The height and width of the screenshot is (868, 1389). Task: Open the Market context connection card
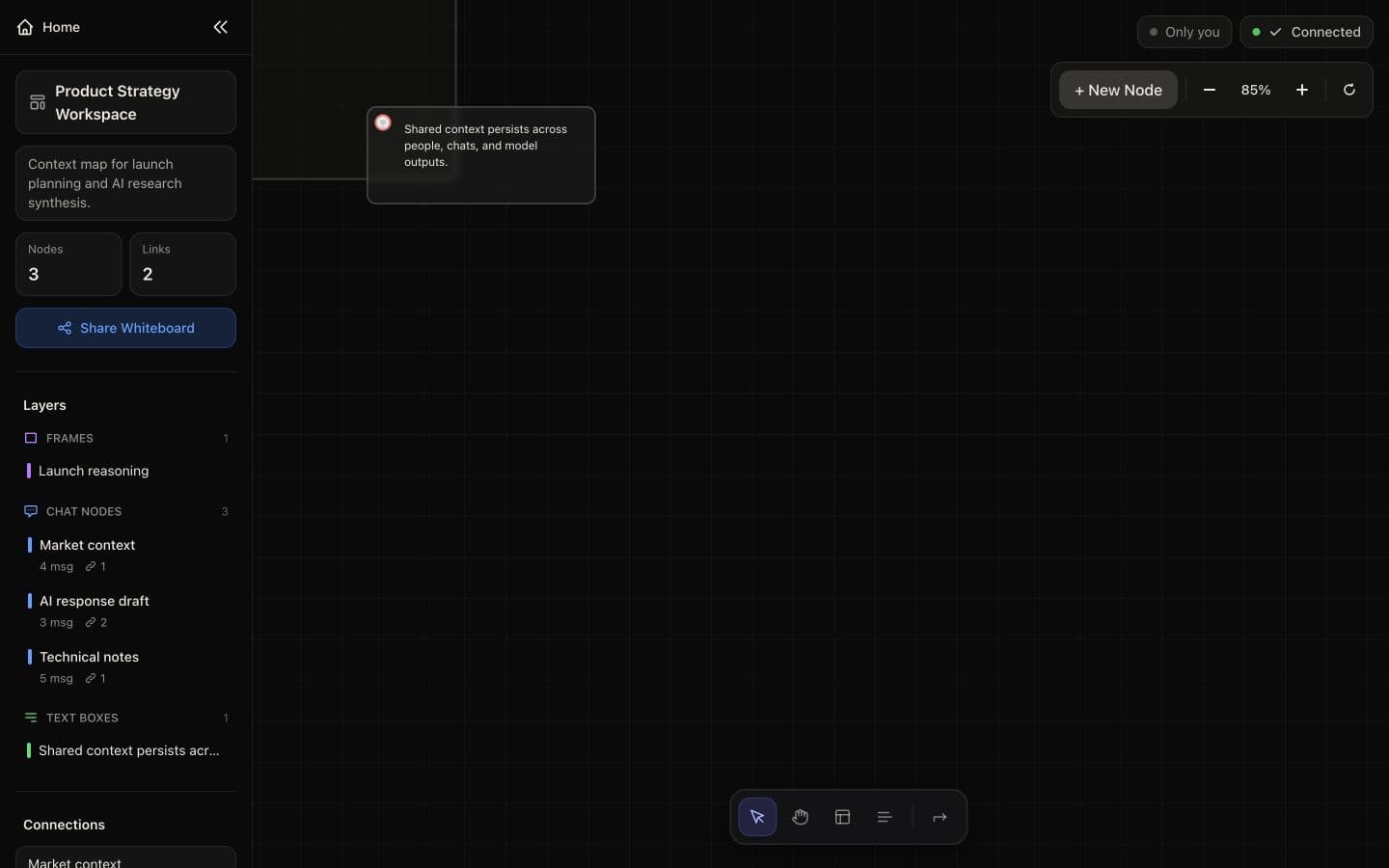click(x=125, y=857)
